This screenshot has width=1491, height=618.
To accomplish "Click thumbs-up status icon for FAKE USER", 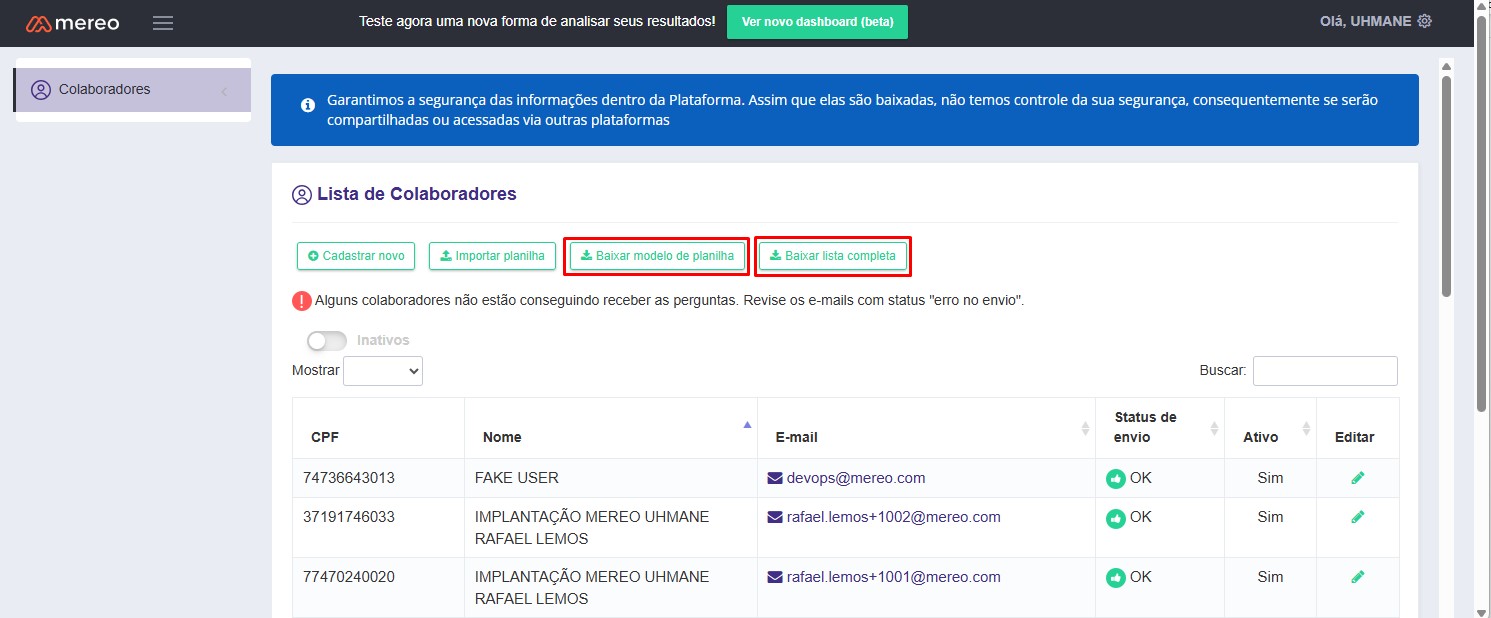I will (1116, 479).
